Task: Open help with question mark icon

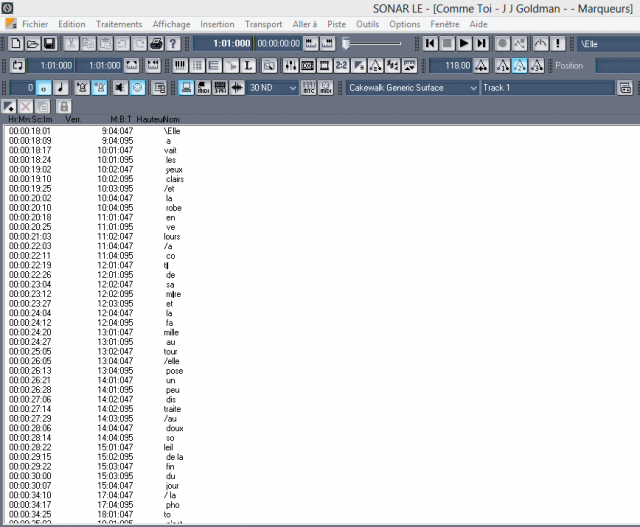Action: 173,43
